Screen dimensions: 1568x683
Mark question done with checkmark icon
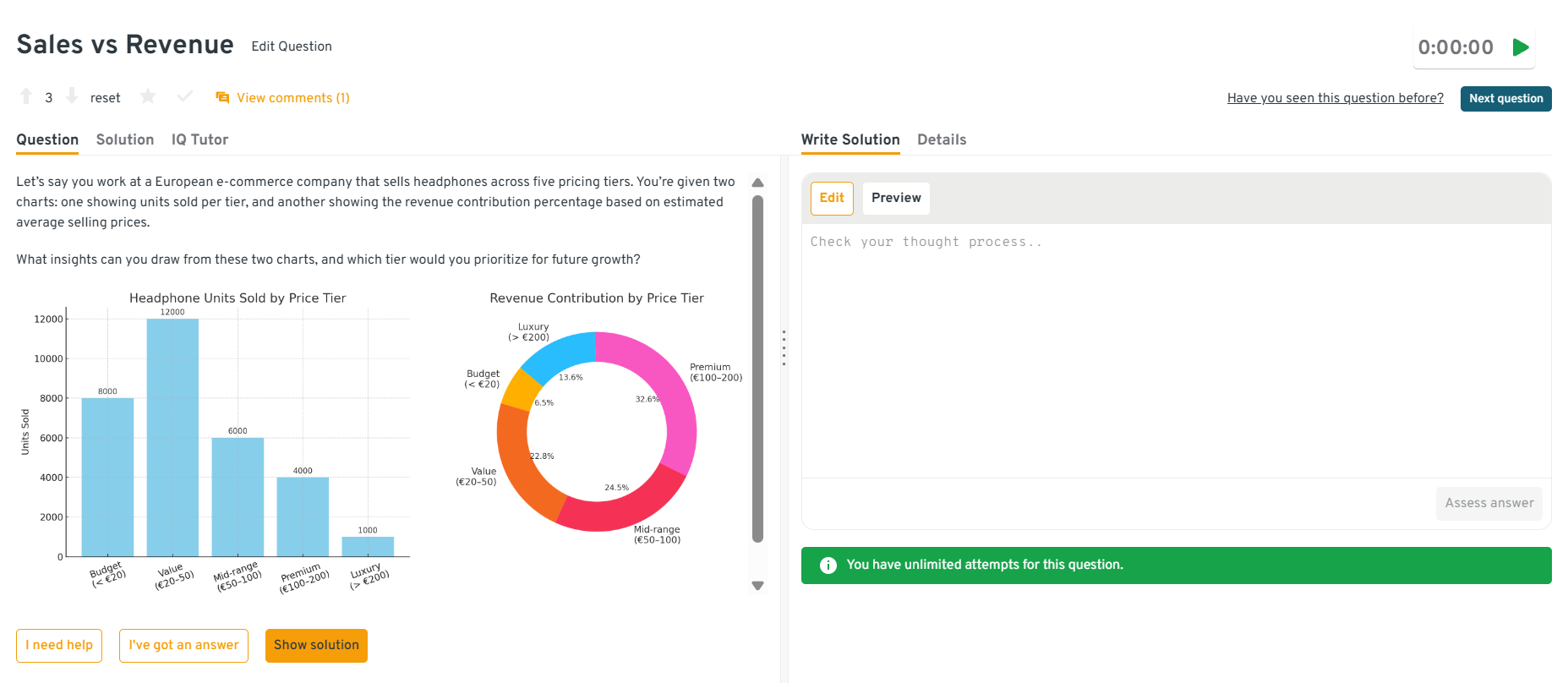(x=185, y=97)
